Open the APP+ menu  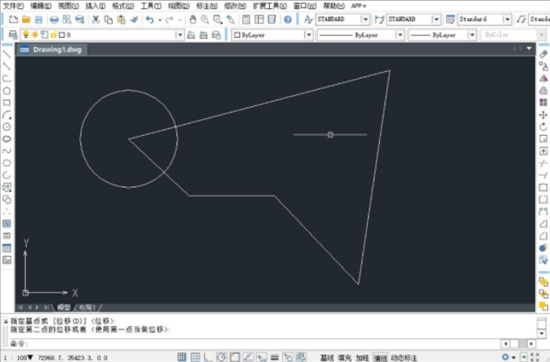(x=358, y=6)
